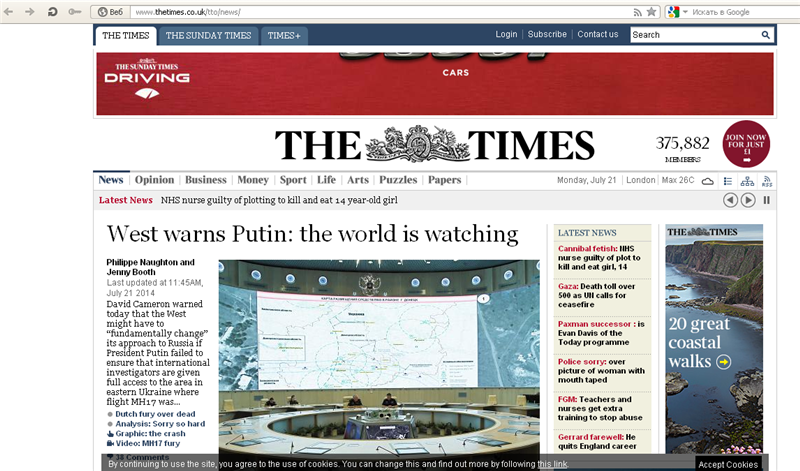The width and height of the screenshot is (800, 471).
Task: Open the Sport section menu
Action: 293,180
